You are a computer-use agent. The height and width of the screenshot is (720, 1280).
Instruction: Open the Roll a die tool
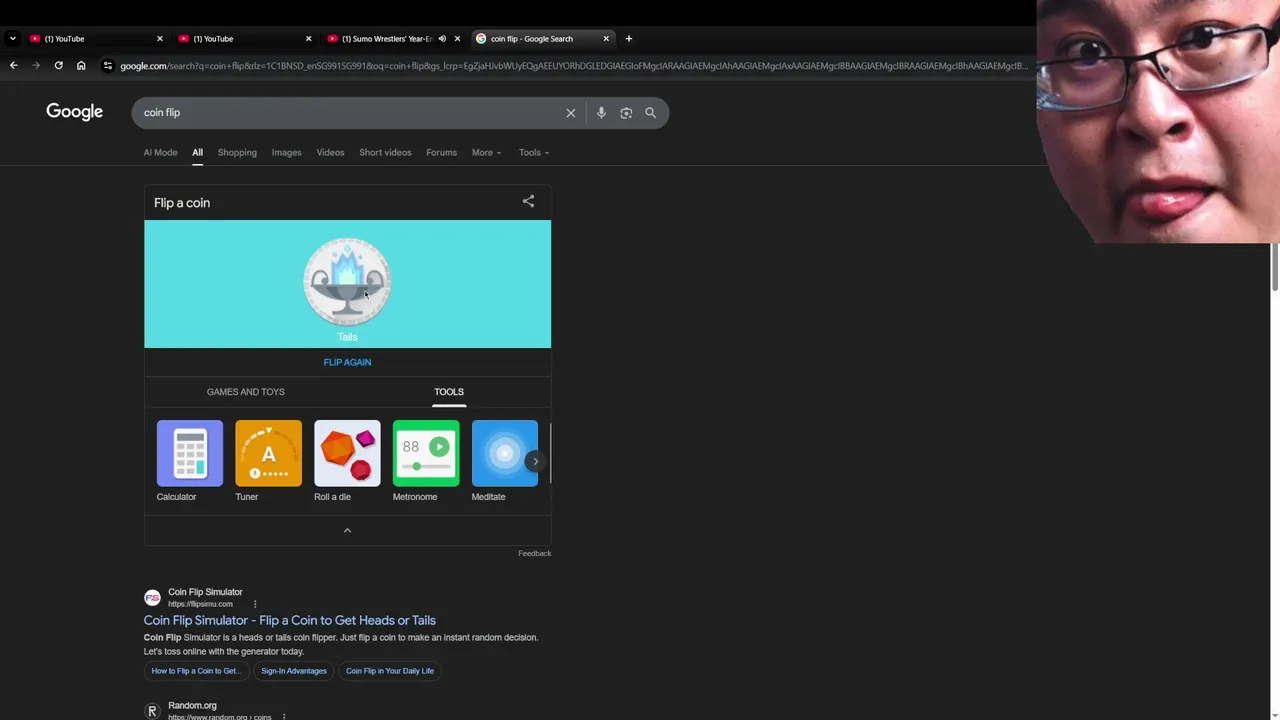(x=347, y=453)
